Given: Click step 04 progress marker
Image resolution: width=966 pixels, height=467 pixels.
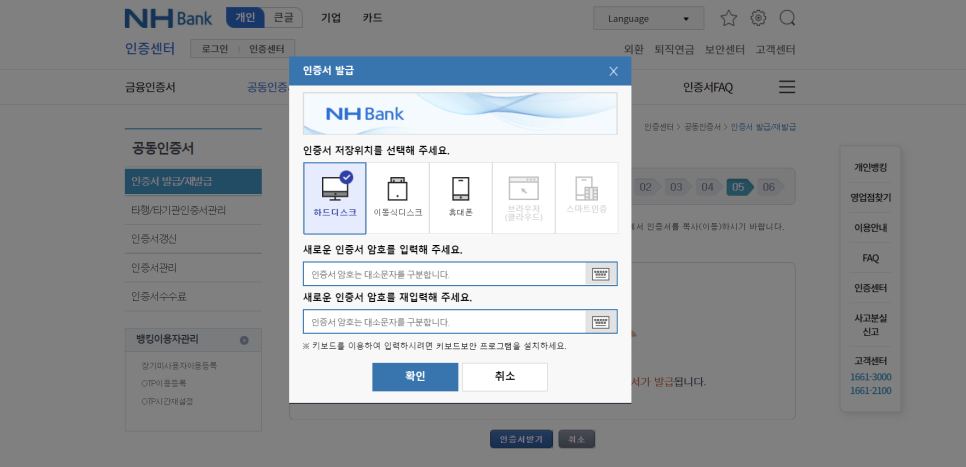Looking at the screenshot, I should [708, 187].
